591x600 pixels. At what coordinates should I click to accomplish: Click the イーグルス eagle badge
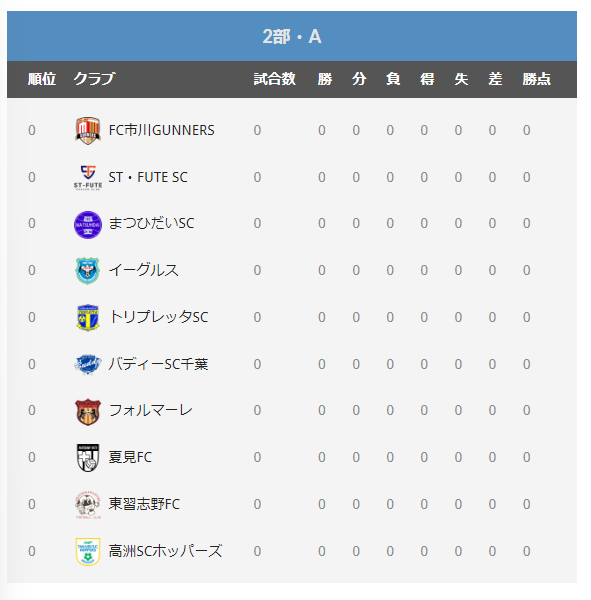(88, 271)
